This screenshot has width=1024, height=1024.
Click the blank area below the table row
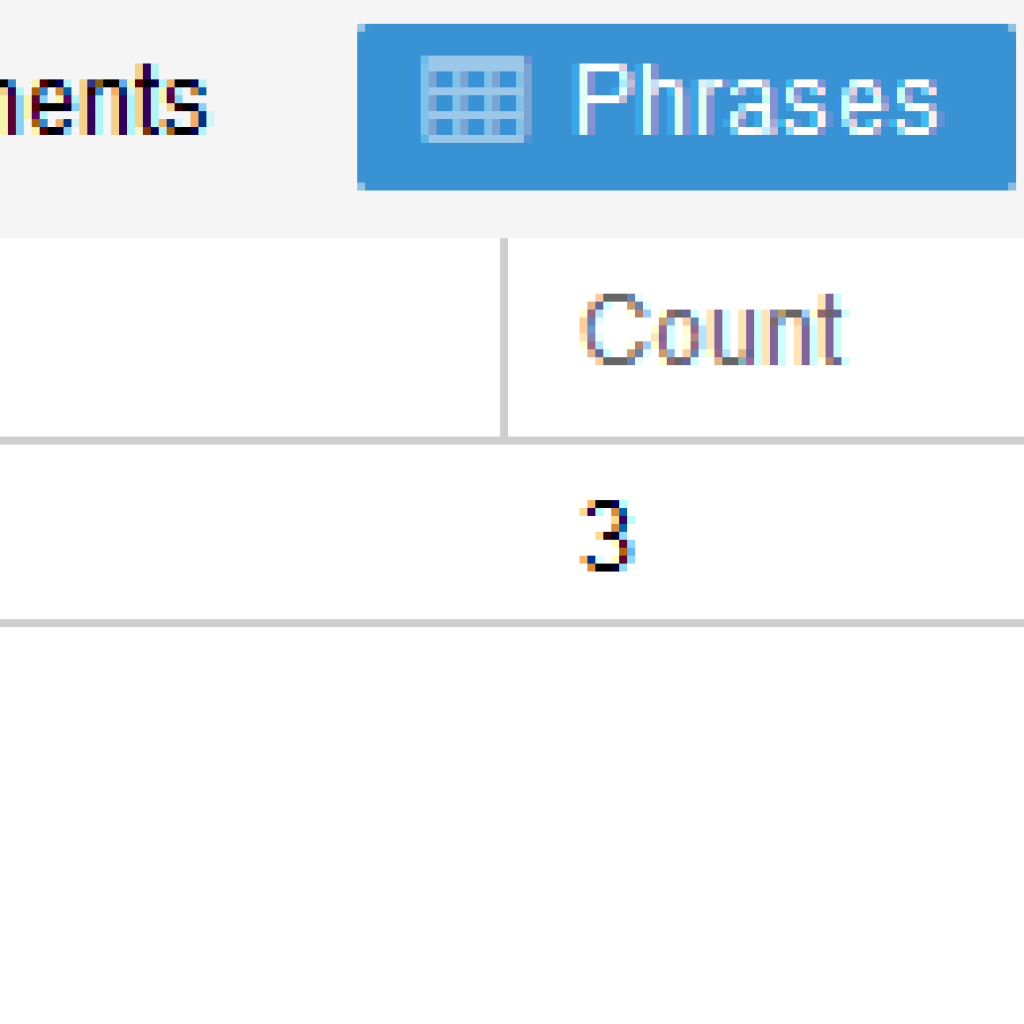coord(512,825)
